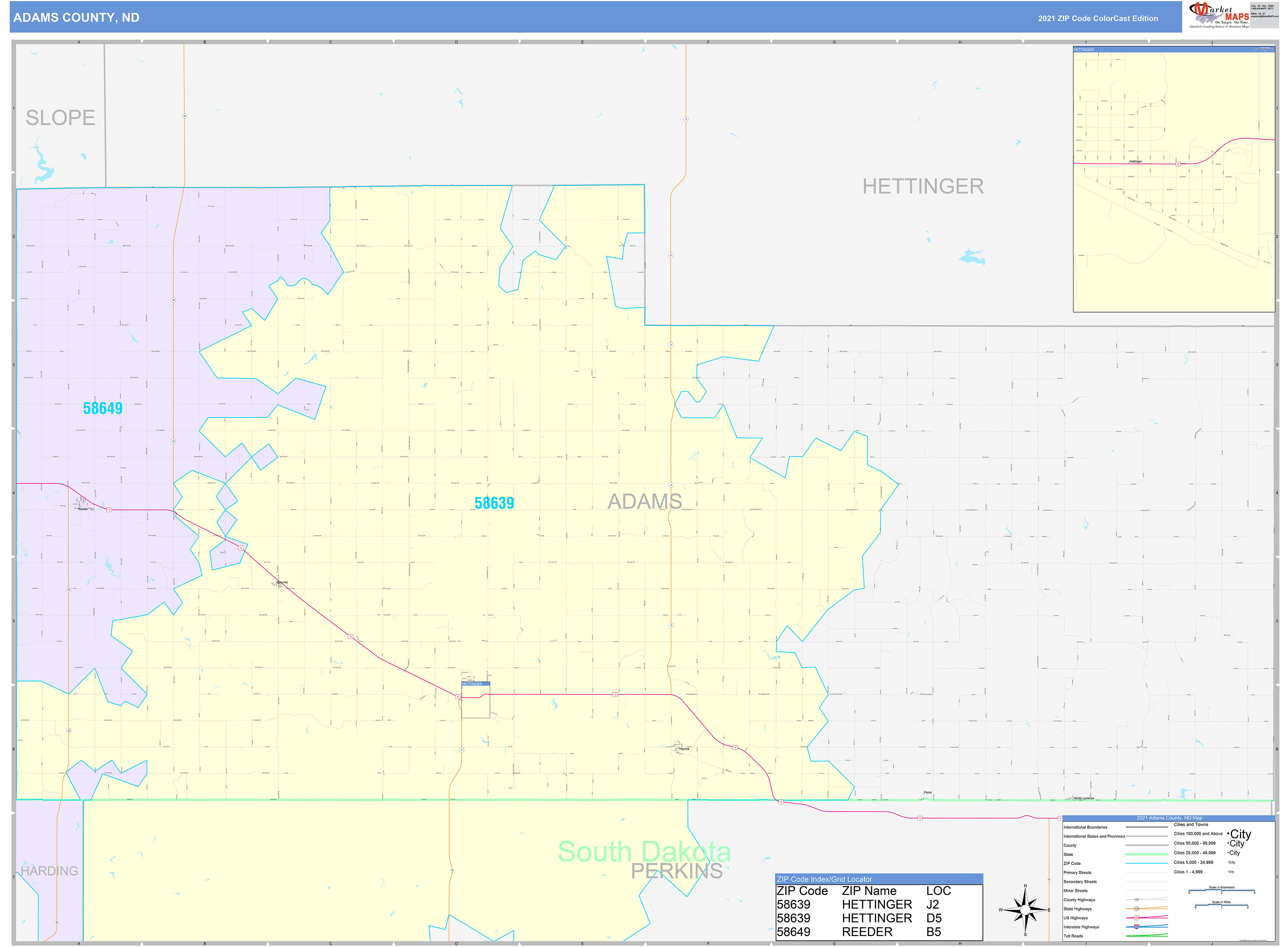The height and width of the screenshot is (947, 1288).
Task: Click the US Highways shield in legend
Action: [1136, 918]
